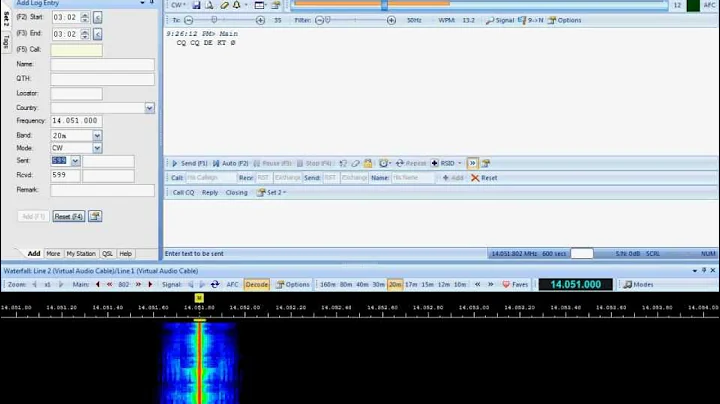Click the orange tuning indicator bar
Image resolution: width=720 pixels, height=404 pixels.
click(x=372, y=4)
